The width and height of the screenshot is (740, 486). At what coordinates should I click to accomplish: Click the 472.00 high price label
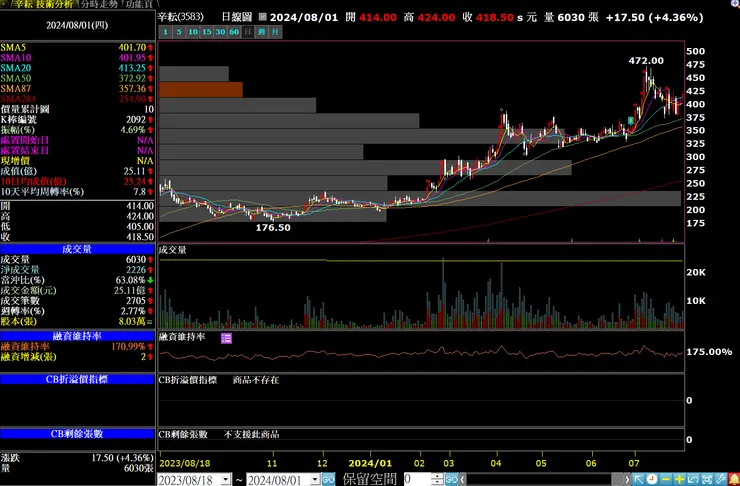[x=646, y=61]
